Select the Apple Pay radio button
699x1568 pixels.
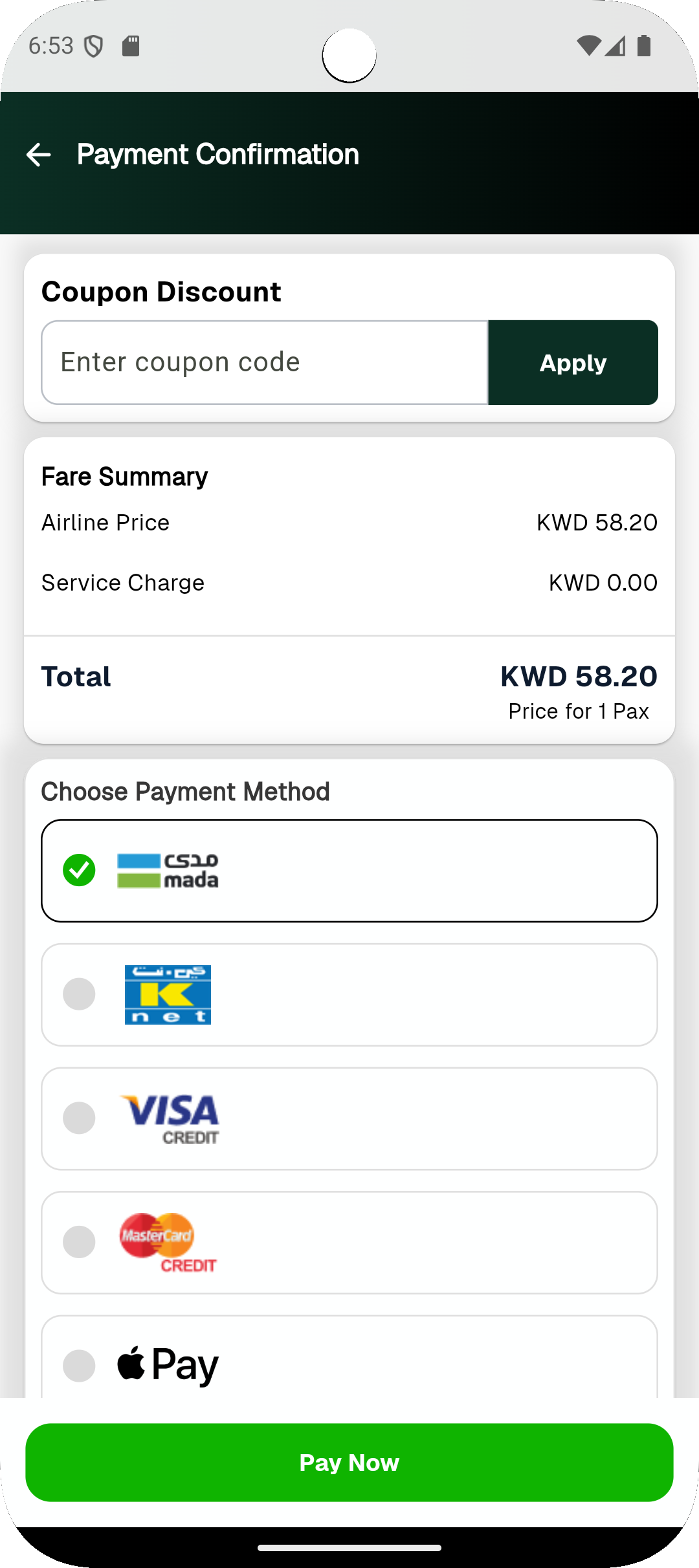point(79,1366)
